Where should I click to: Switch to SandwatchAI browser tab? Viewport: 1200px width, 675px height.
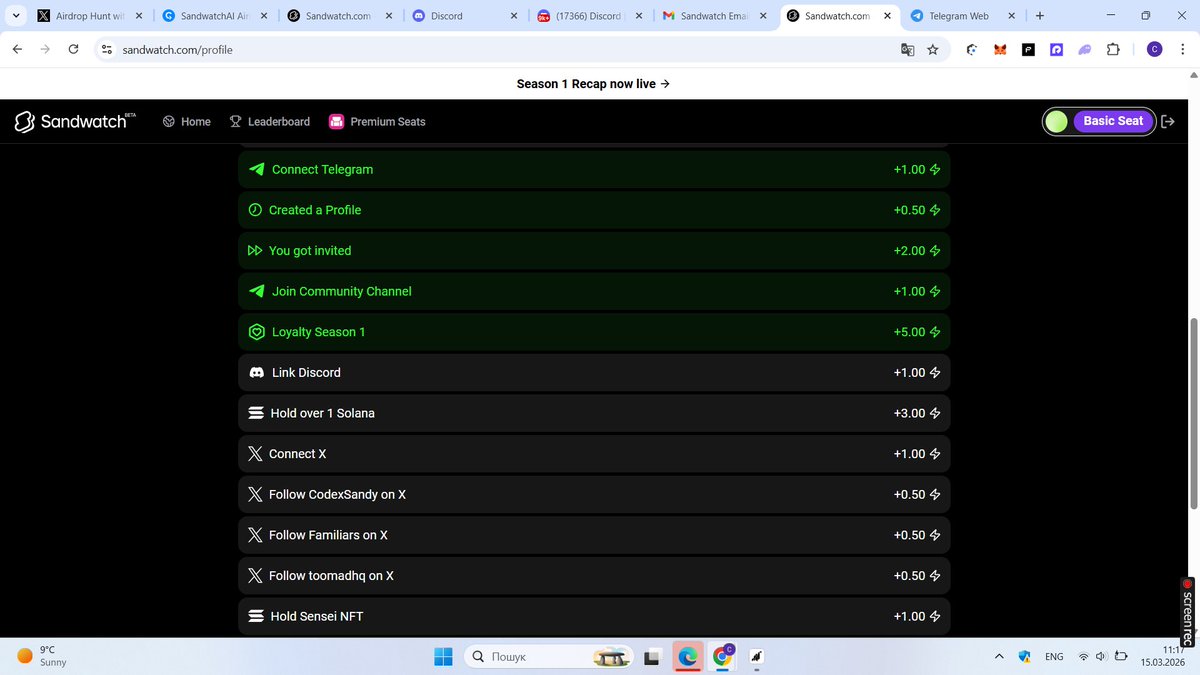tap(213, 16)
